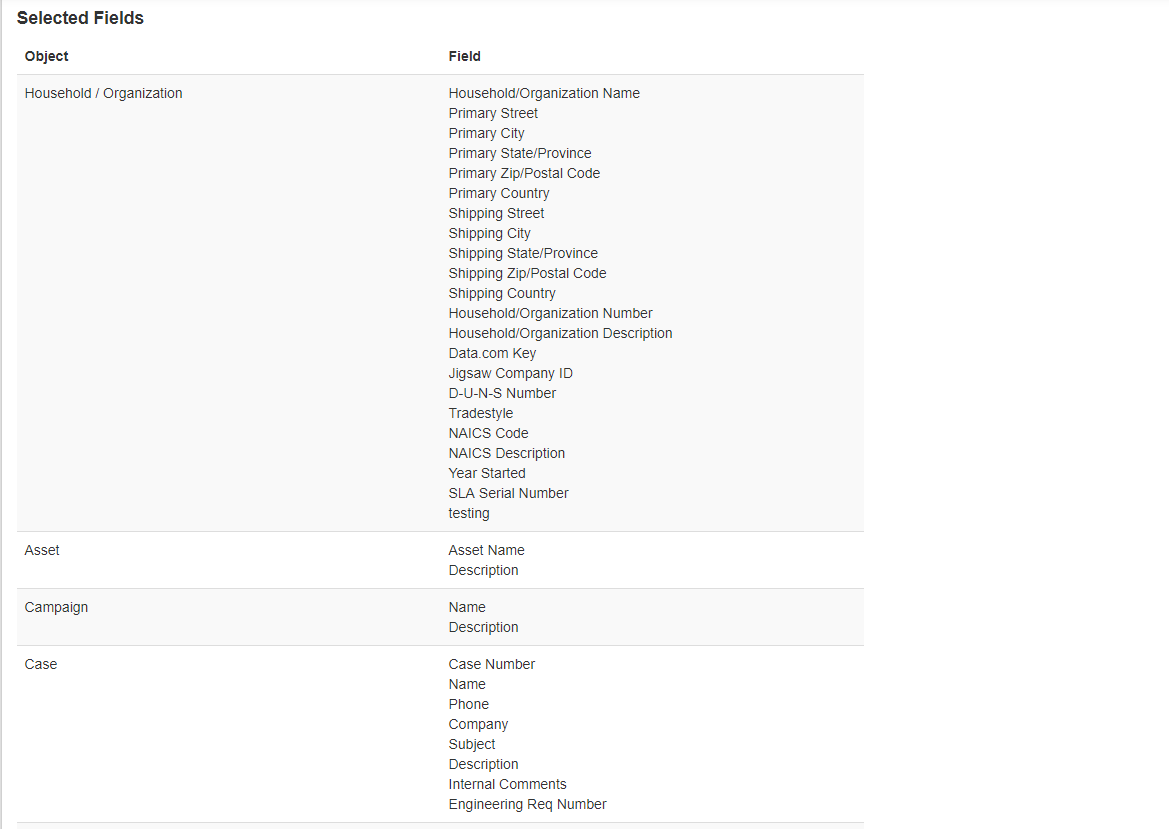The image size is (1169, 829).
Task: Select the Primary Zip/Postal Code field
Action: pos(524,173)
